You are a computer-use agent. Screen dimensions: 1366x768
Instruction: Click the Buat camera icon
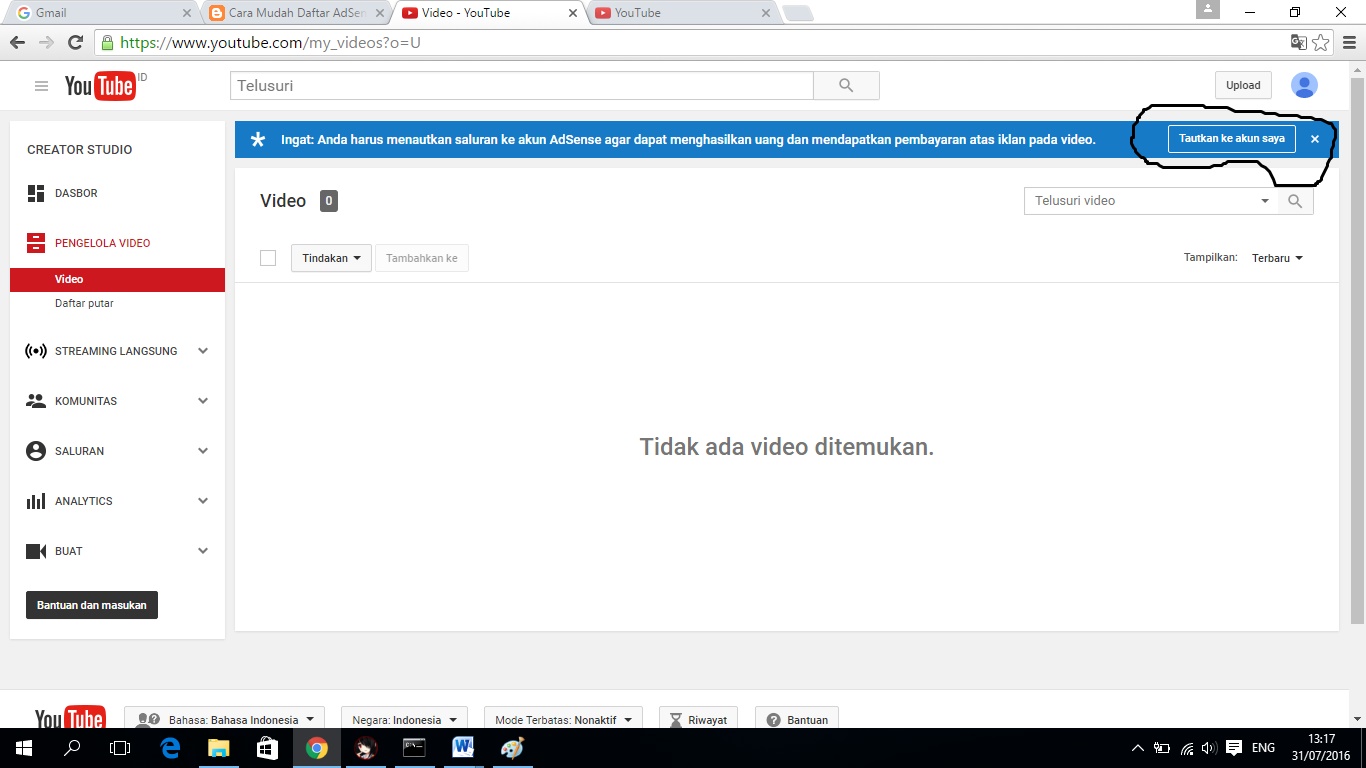click(x=36, y=551)
